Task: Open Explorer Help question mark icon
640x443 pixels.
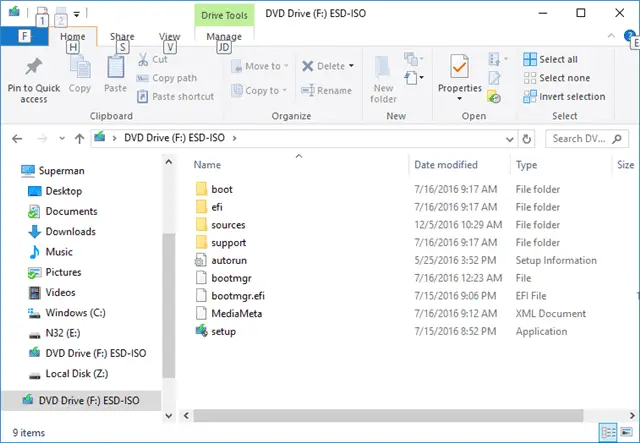Action: click(629, 36)
